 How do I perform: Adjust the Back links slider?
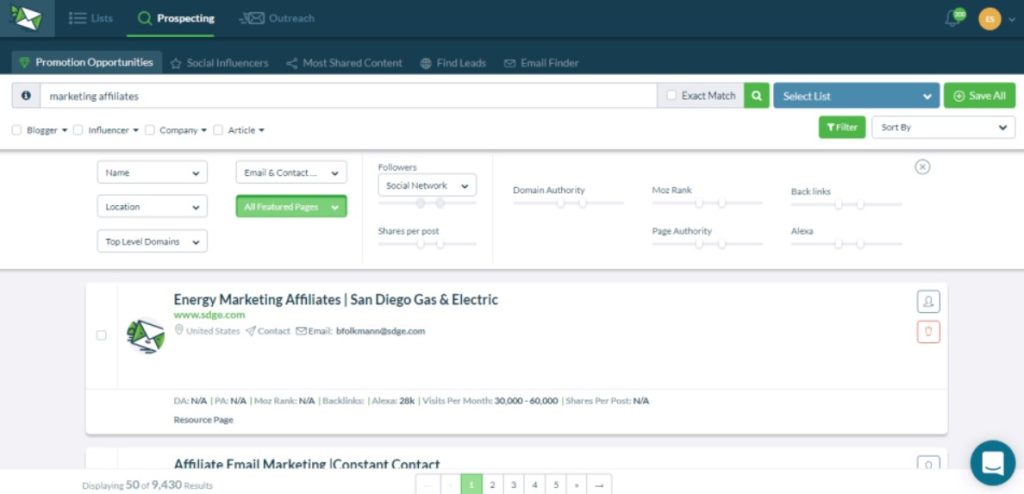click(x=846, y=205)
